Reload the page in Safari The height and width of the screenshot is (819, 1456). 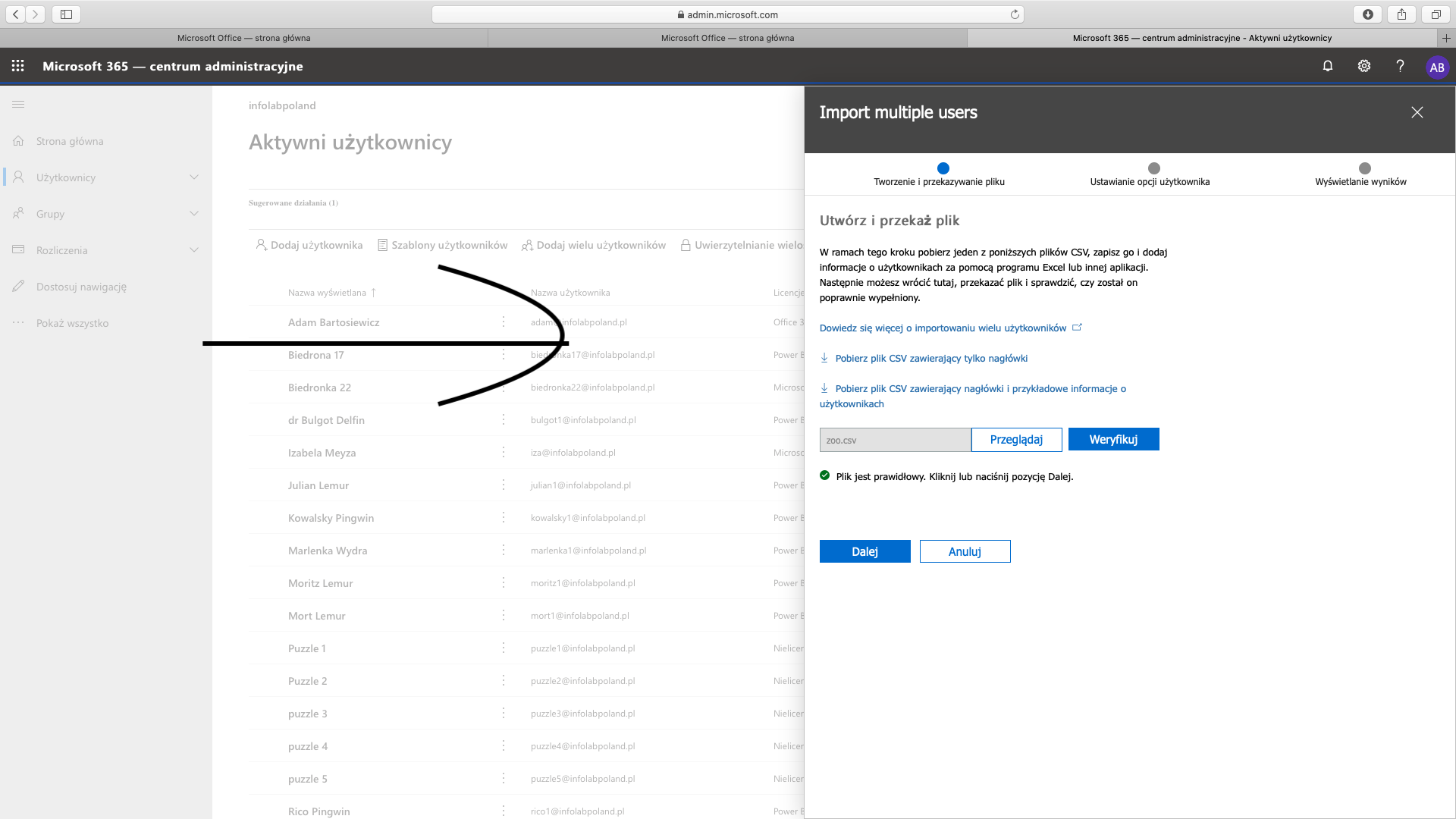[1015, 14]
